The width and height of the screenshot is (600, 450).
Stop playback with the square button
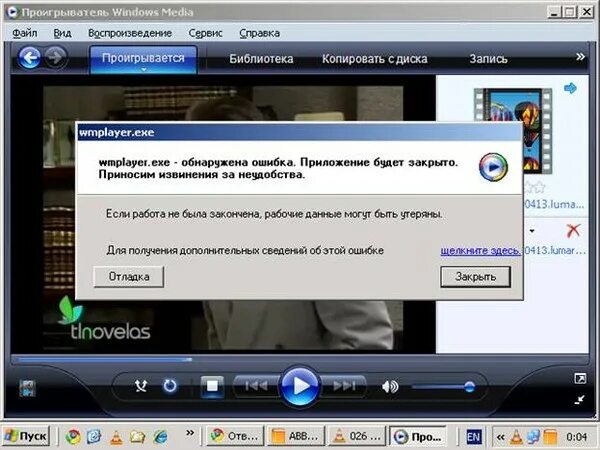click(212, 386)
